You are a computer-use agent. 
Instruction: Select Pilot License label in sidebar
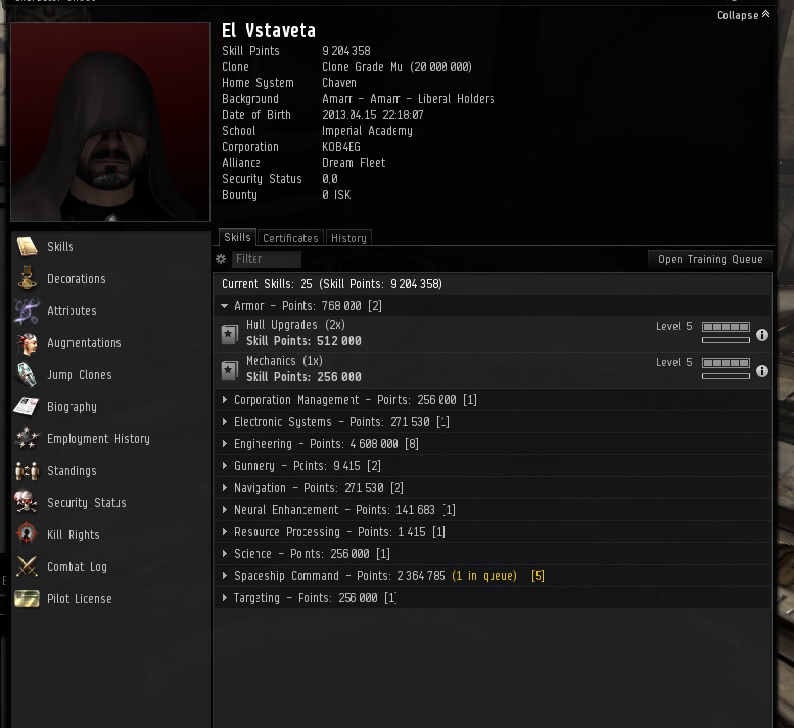tap(79, 598)
